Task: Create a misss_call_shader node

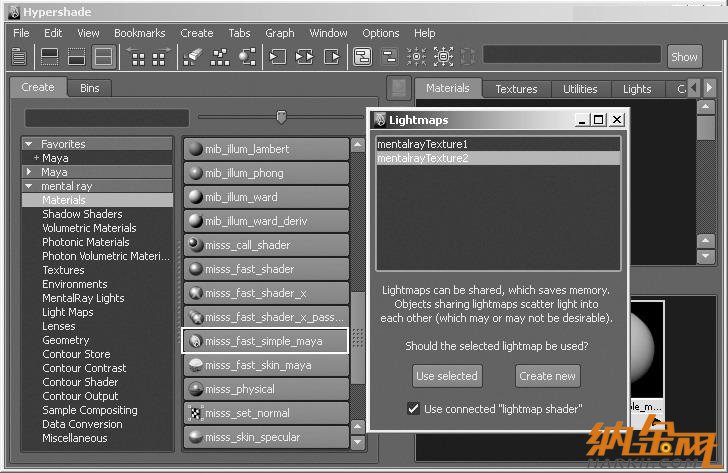Action: (x=266, y=245)
